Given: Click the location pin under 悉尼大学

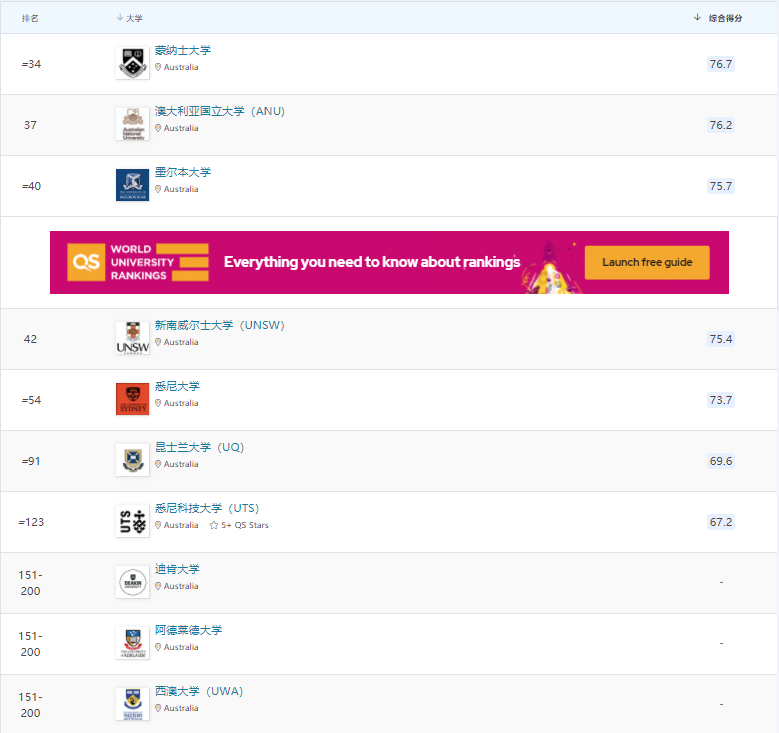Looking at the screenshot, I should click(x=158, y=403).
